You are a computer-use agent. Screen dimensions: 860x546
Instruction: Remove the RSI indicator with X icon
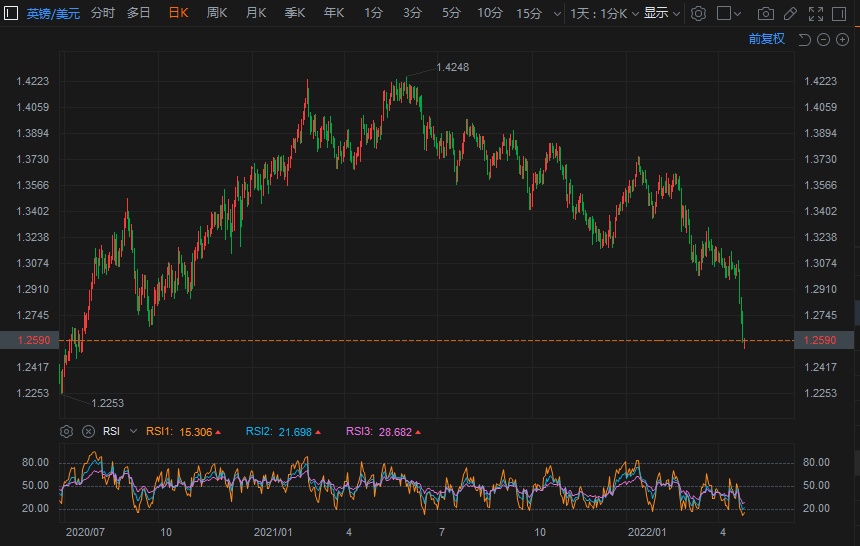tap(87, 432)
